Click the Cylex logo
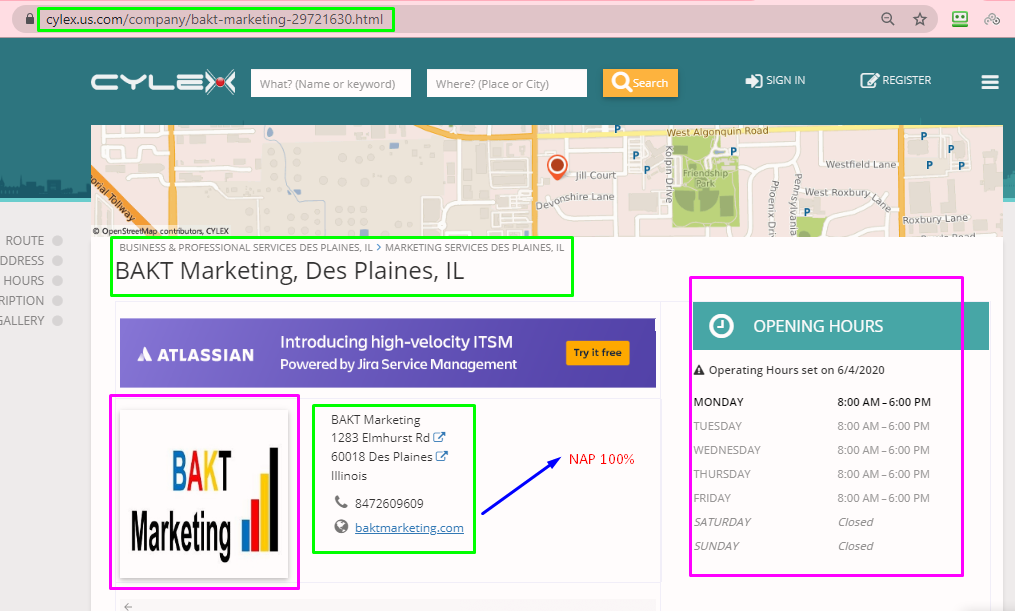The height and width of the screenshot is (611, 1015). (163, 81)
